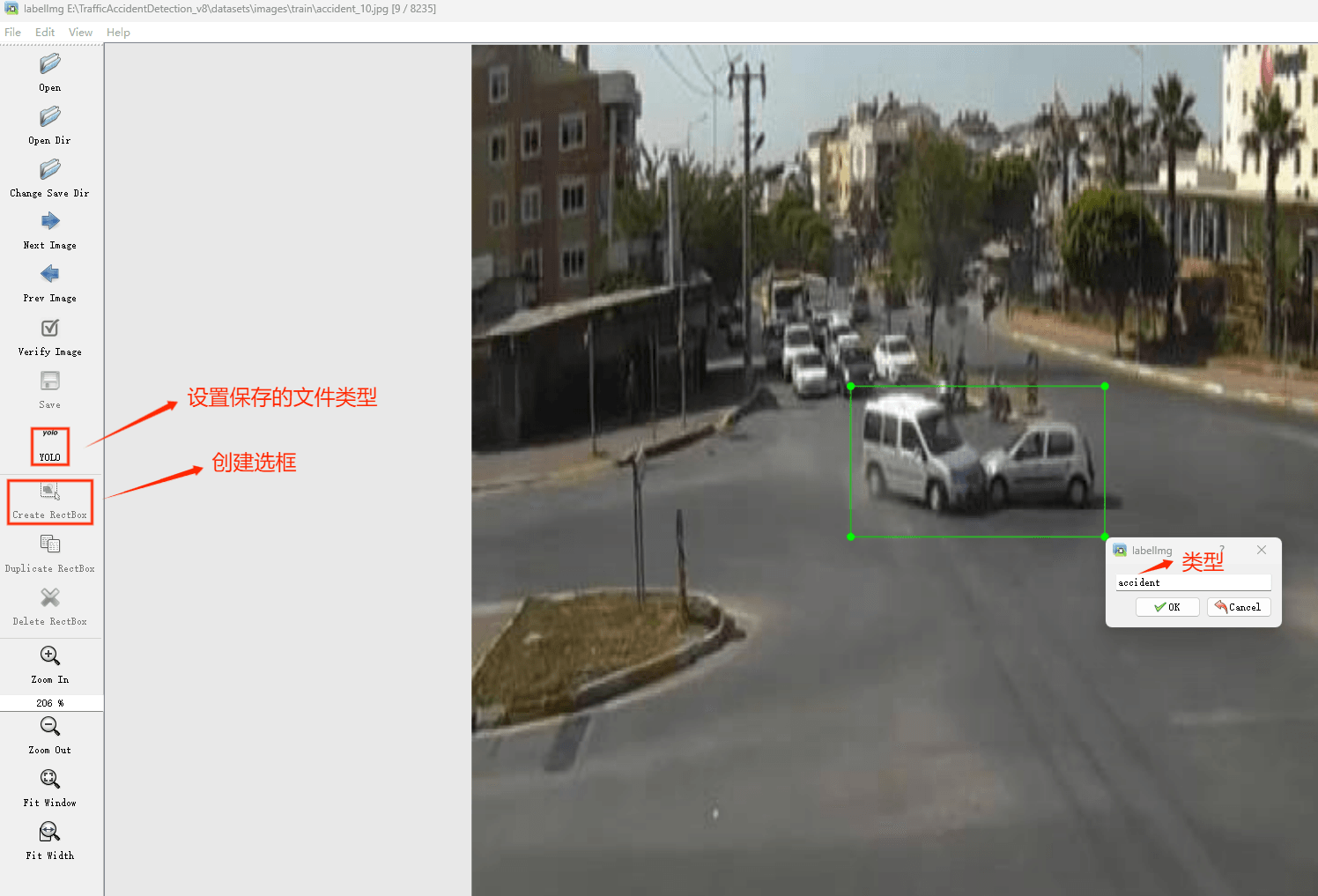1318x896 pixels.
Task: Go back with Prev Image
Action: pos(50,284)
